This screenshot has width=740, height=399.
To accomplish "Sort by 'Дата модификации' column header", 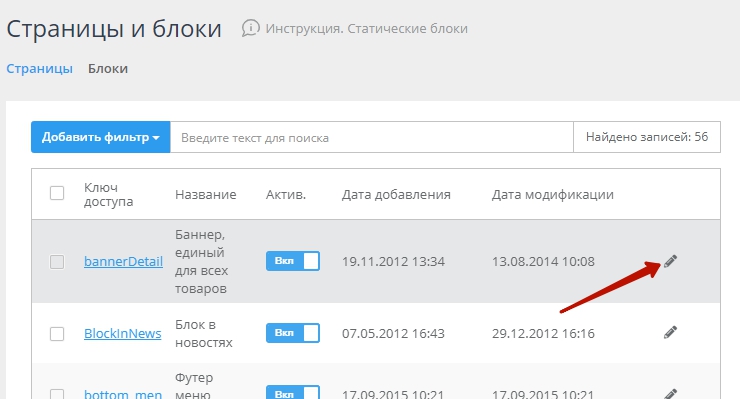I will tap(553, 195).
